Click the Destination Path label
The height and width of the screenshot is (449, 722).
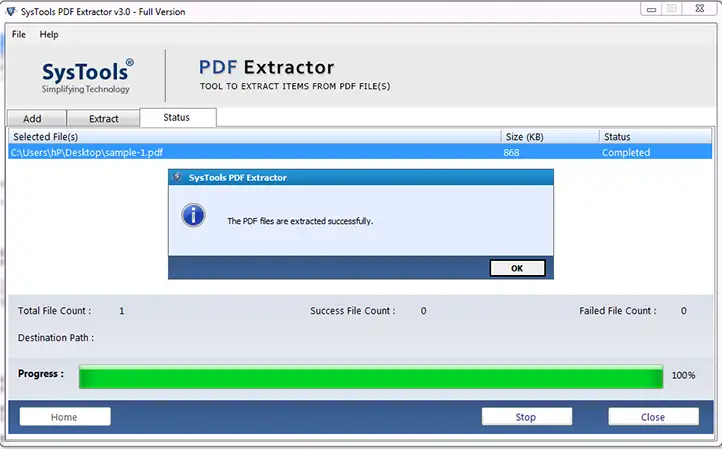pos(56,338)
